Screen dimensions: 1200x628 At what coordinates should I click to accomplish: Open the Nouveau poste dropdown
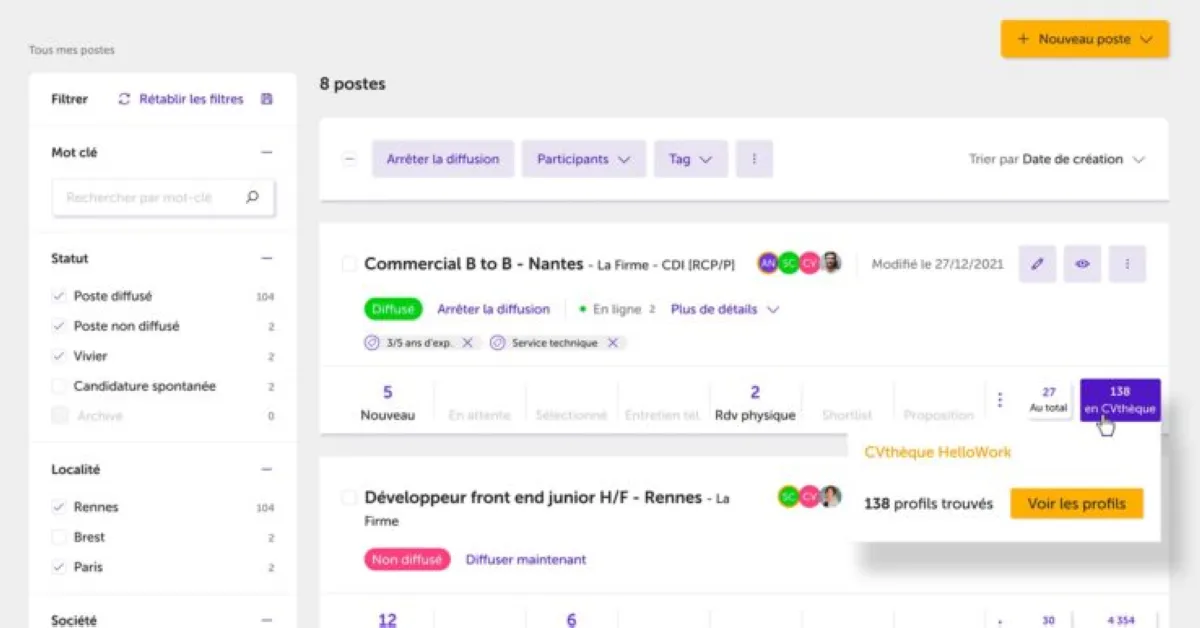pos(1085,39)
